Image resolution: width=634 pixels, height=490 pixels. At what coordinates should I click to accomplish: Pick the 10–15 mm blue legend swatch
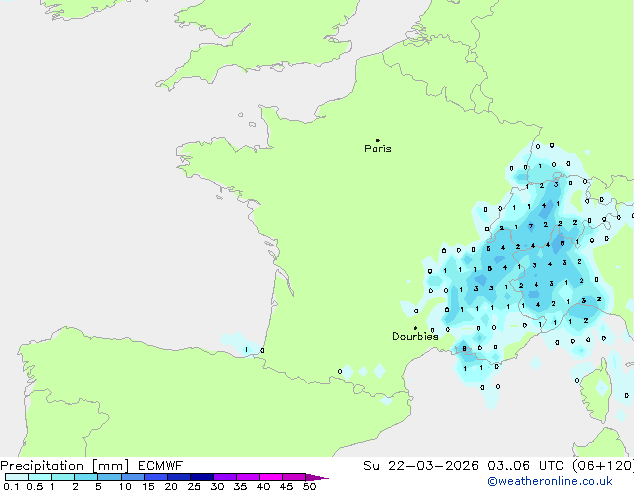point(132,477)
